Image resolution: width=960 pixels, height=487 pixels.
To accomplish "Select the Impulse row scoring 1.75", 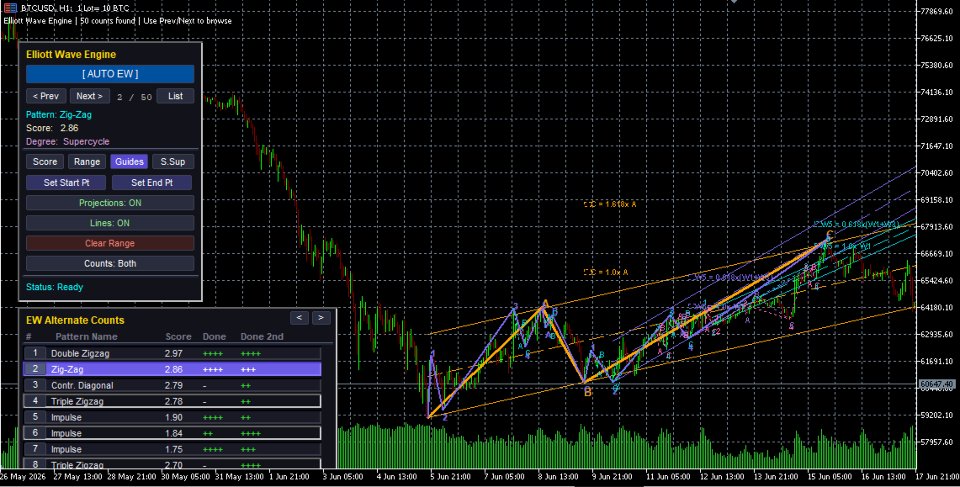I will click(x=172, y=449).
